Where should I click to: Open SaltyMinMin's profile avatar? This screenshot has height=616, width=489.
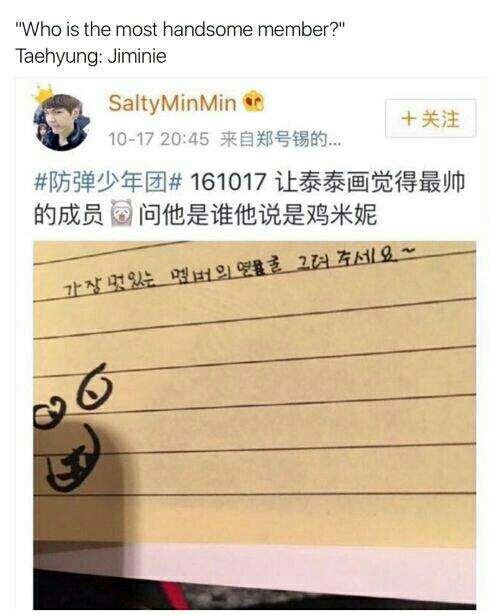coord(62,122)
